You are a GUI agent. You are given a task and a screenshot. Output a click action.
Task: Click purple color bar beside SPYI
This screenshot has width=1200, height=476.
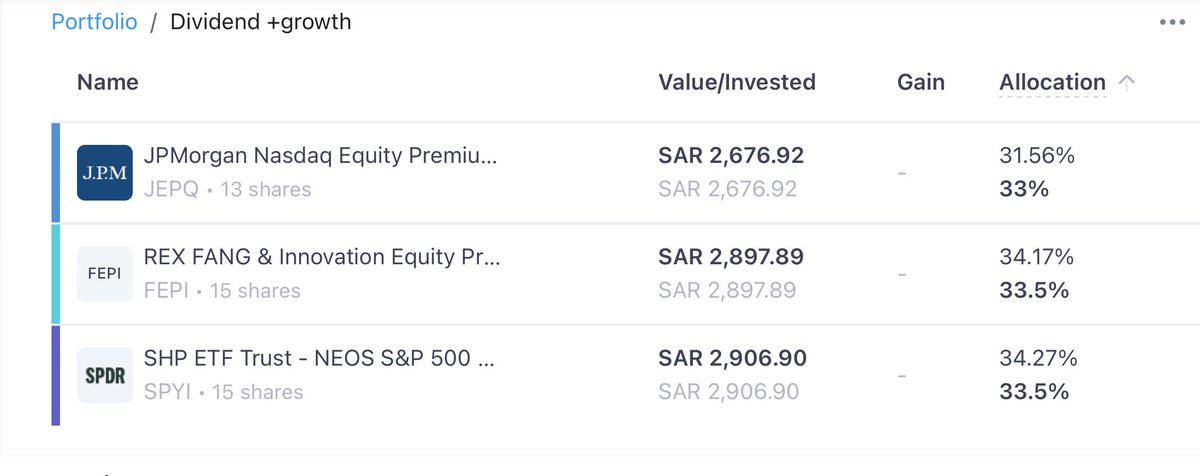point(56,375)
